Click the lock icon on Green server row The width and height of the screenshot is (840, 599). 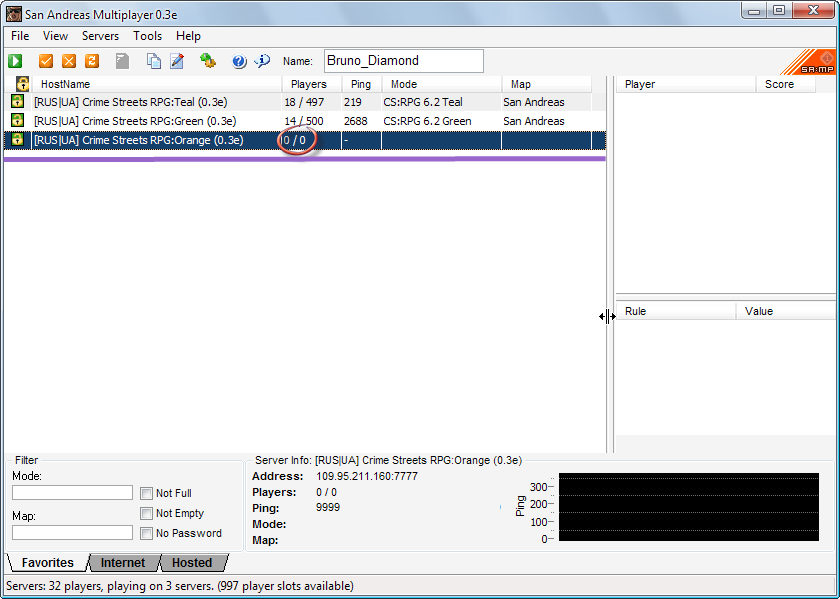(x=17, y=121)
